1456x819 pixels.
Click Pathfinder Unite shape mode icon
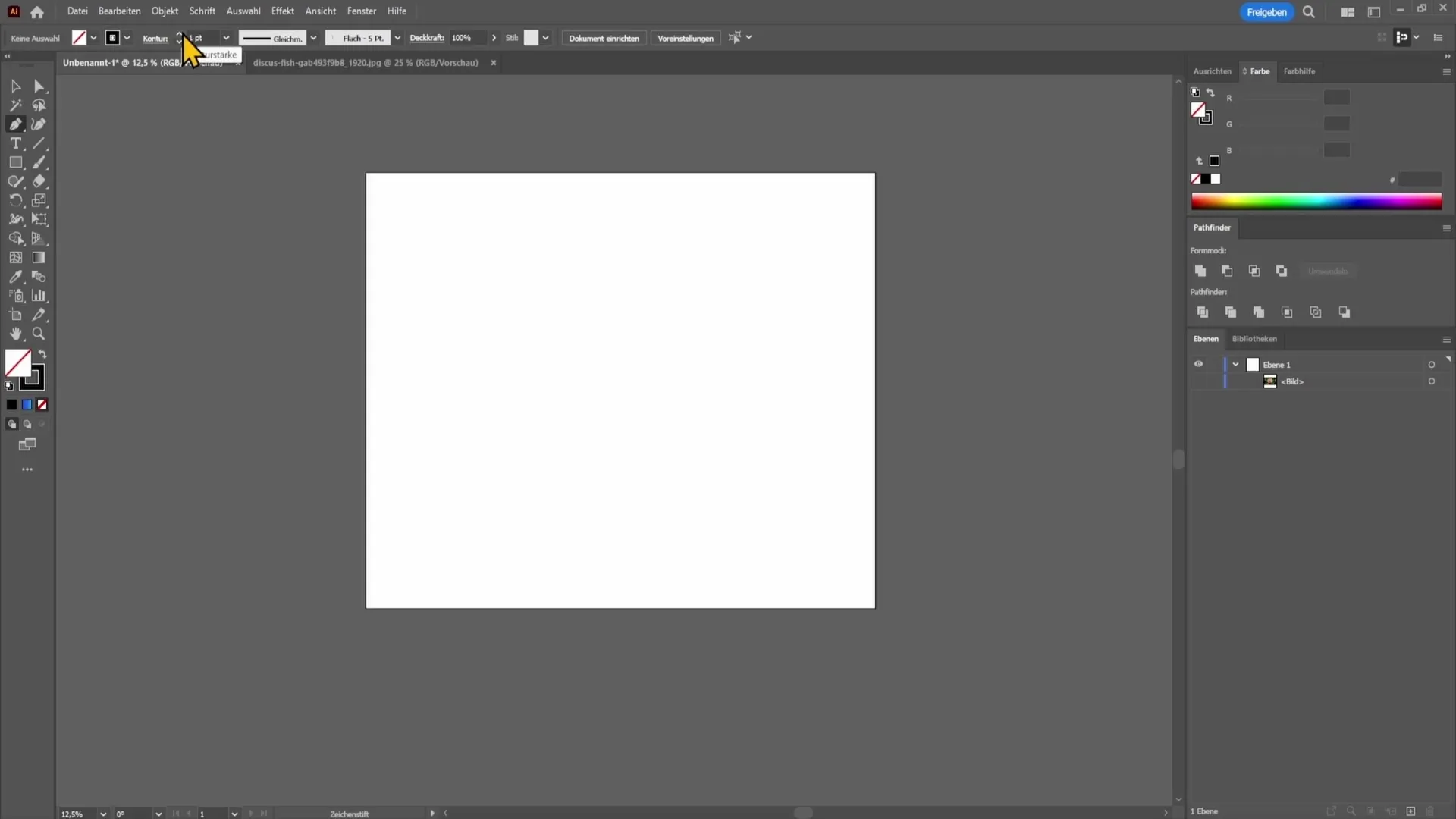coord(1200,271)
